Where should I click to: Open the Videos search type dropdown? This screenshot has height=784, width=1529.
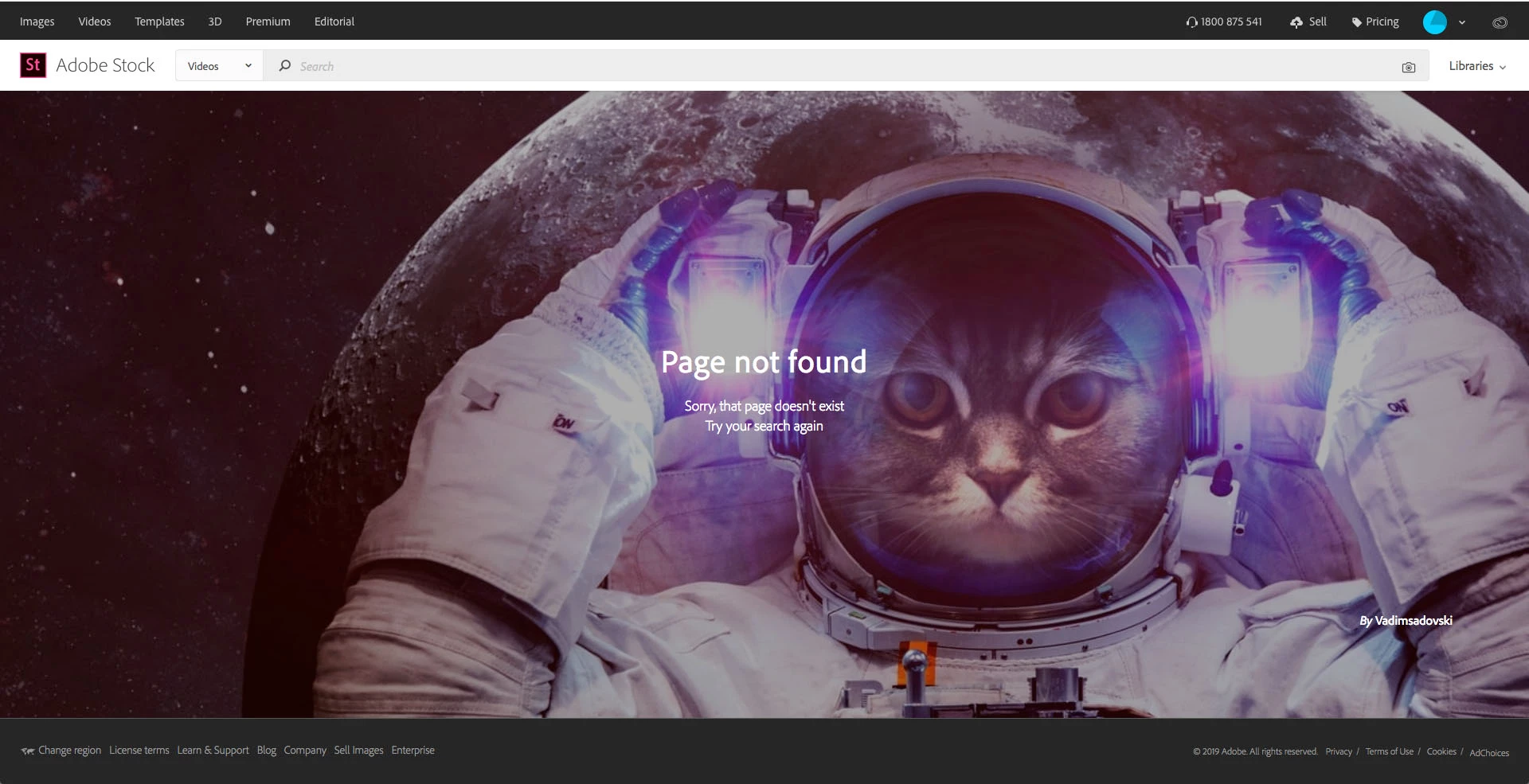219,66
